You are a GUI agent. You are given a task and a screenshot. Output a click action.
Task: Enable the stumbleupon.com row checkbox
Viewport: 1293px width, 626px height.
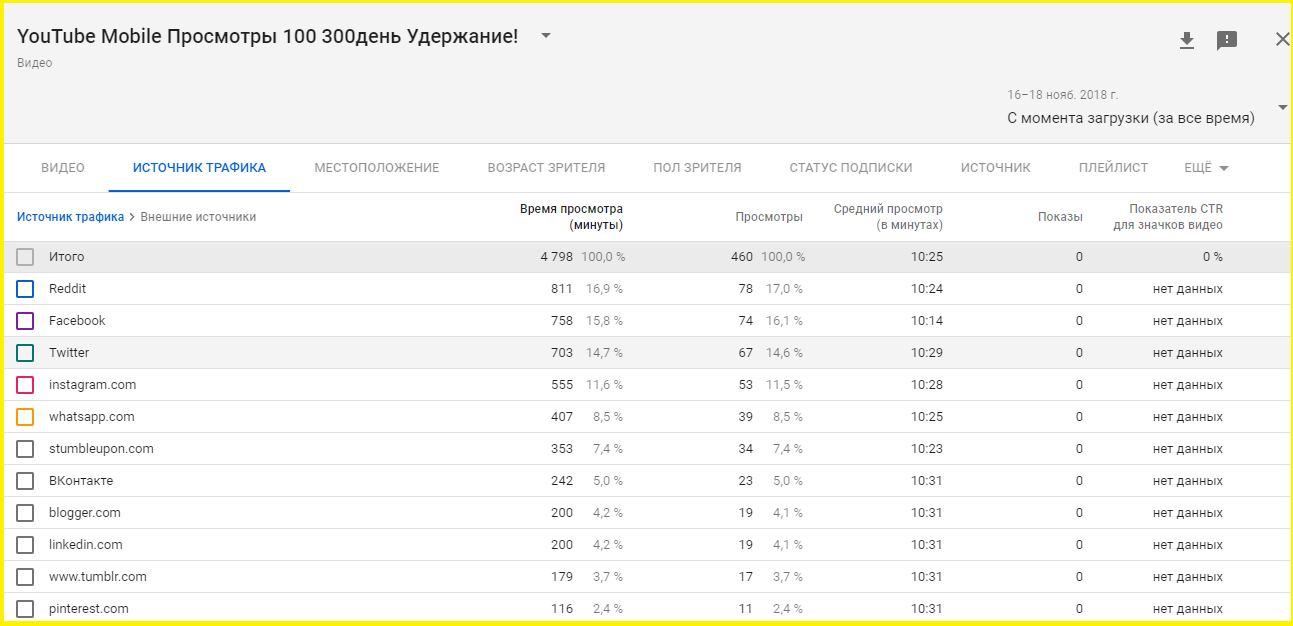[x=25, y=449]
